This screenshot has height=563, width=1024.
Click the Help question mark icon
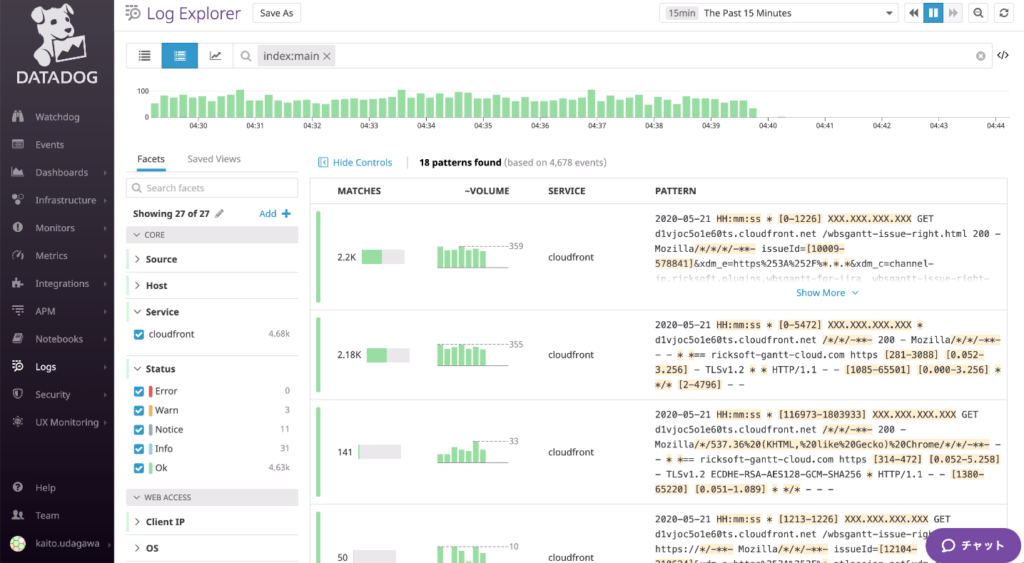18,487
